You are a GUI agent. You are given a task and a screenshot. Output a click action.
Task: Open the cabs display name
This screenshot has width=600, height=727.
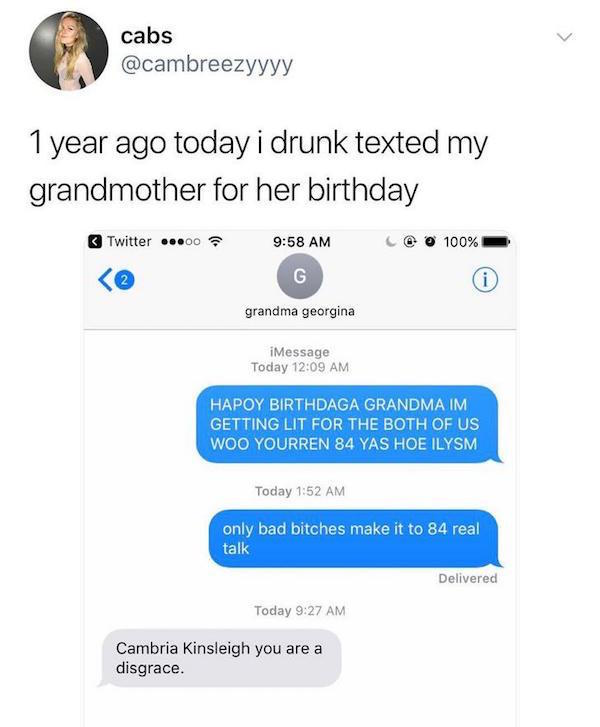[147, 36]
